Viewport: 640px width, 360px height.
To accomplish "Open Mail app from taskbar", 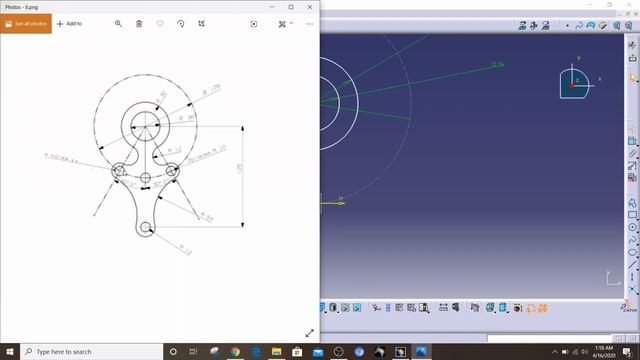I will point(318,351).
